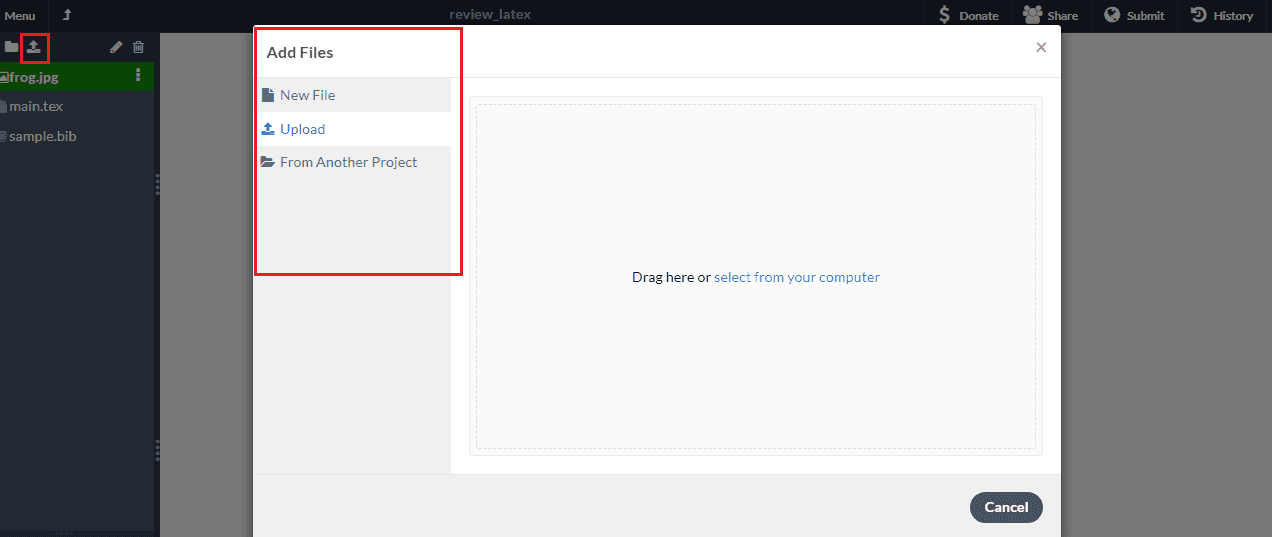Choose From Another Project option
The height and width of the screenshot is (537, 1272).
point(348,162)
